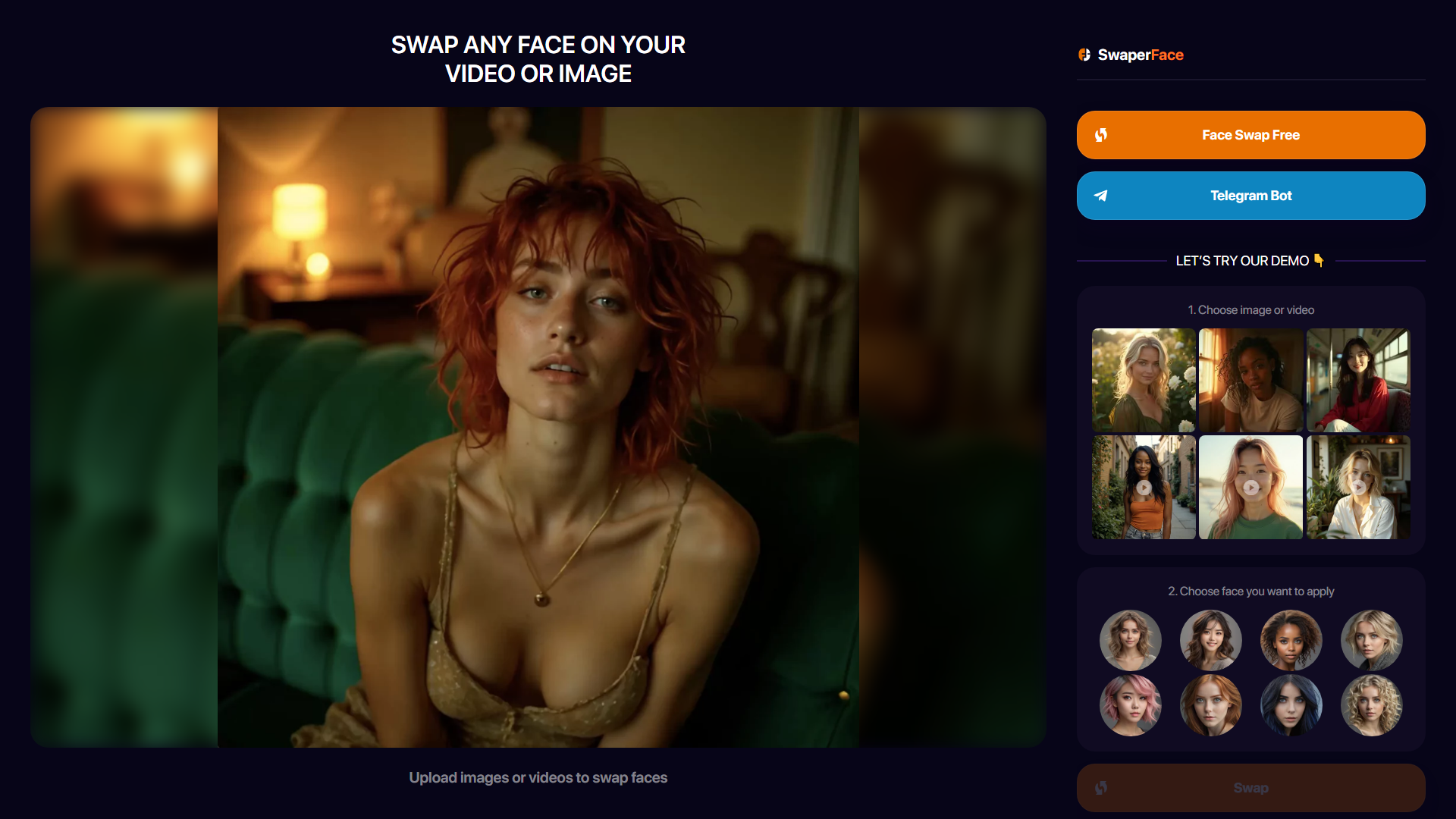Screen dimensions: 1456x819
Task: Open the Telegram Bot link
Action: click(1250, 195)
